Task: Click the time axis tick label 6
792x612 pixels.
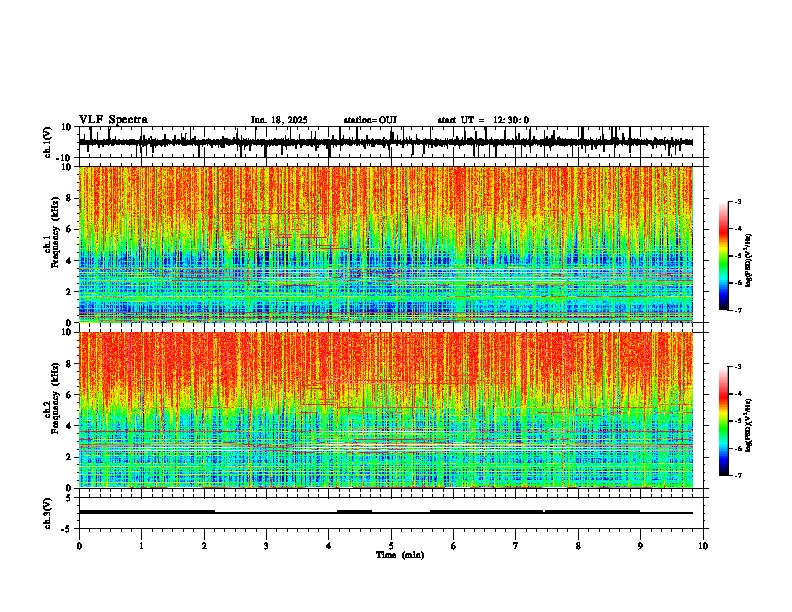Action: (x=454, y=546)
